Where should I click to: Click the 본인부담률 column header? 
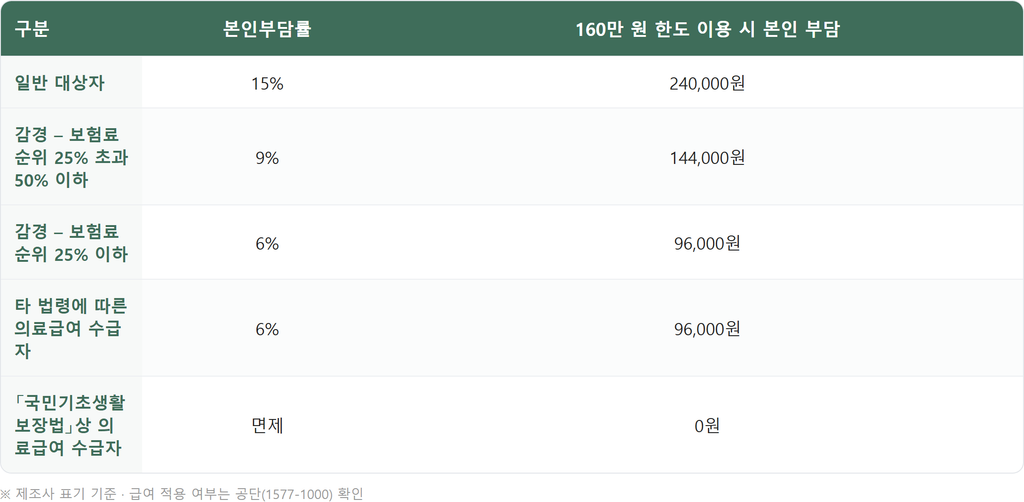coord(267,30)
